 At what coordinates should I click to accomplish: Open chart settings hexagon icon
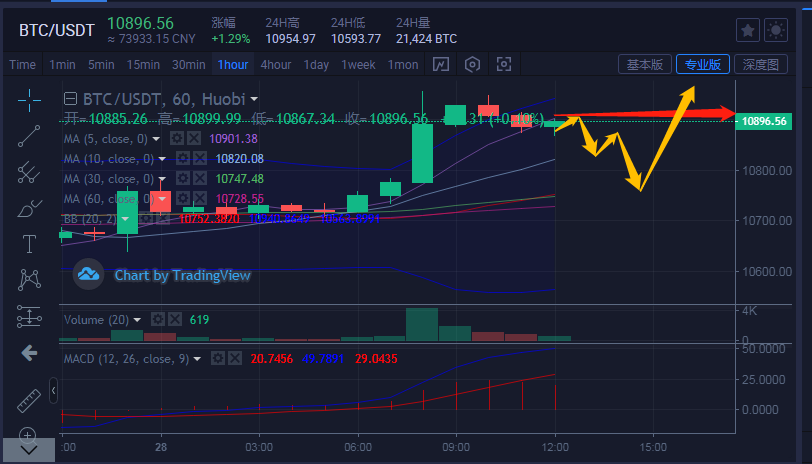pyautogui.click(x=472, y=64)
